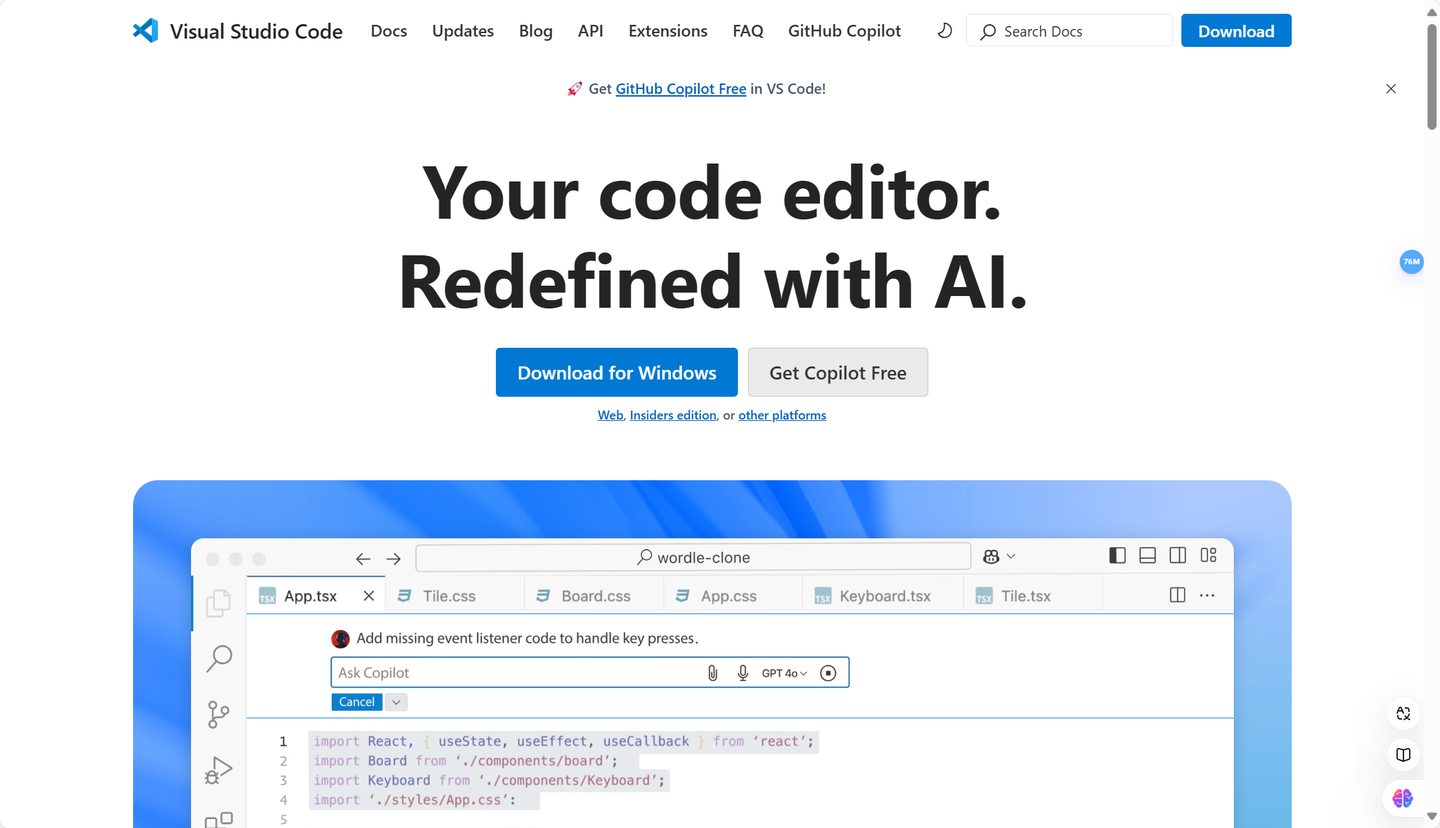Close the App.tsx tab
The width and height of the screenshot is (1440, 828).
pos(368,596)
